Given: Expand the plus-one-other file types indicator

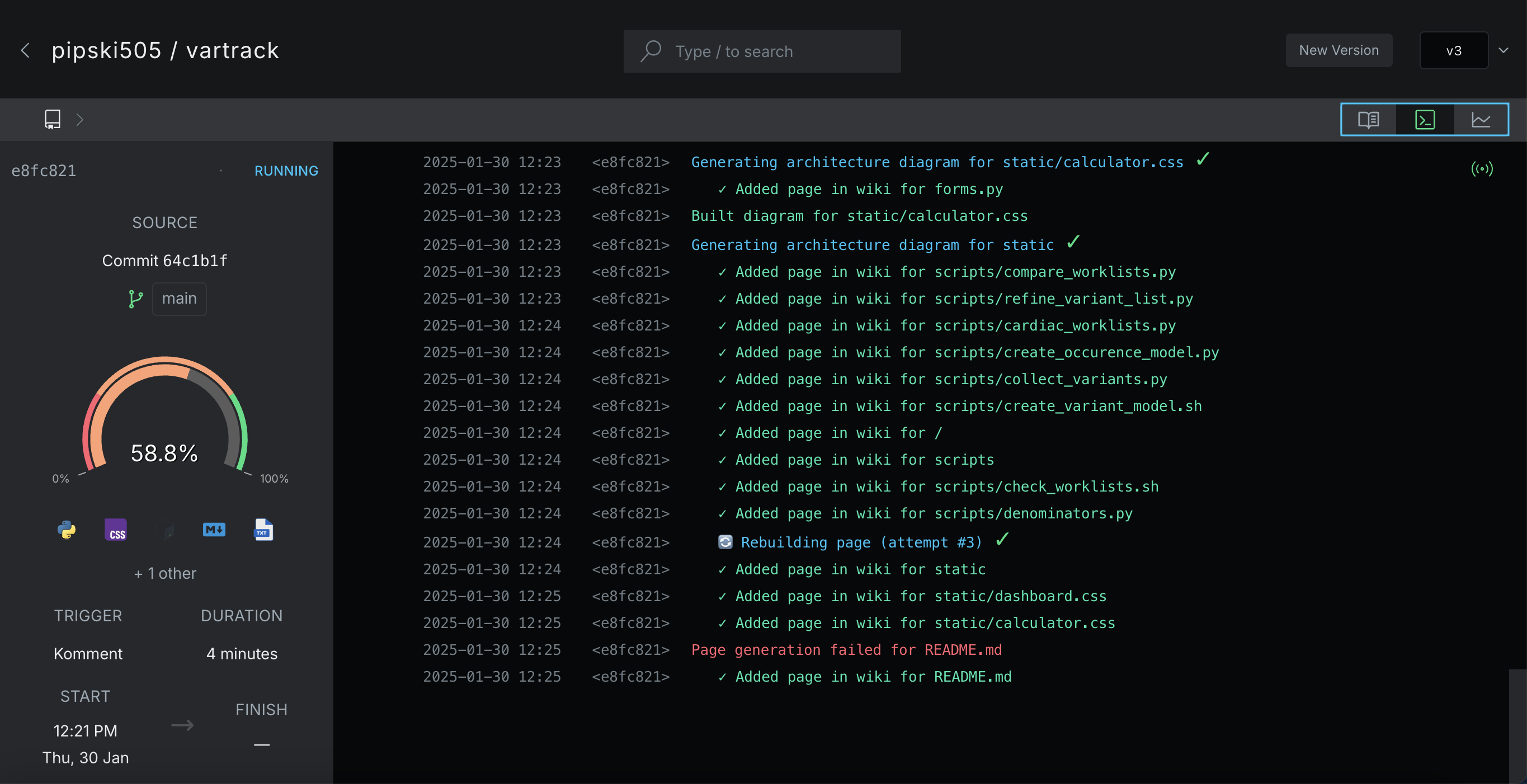Looking at the screenshot, I should point(165,573).
